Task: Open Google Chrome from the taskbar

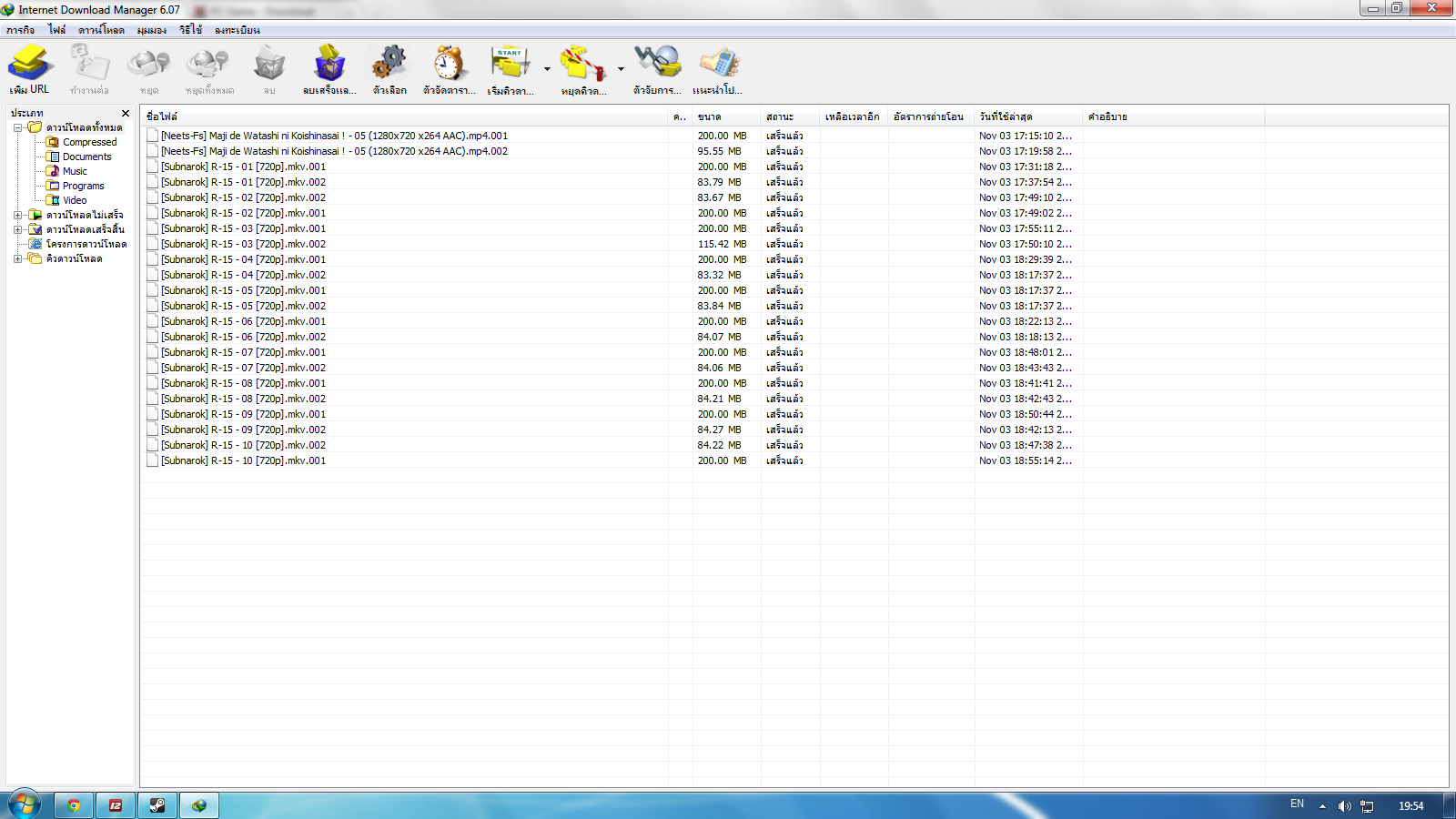Action: [x=74, y=805]
